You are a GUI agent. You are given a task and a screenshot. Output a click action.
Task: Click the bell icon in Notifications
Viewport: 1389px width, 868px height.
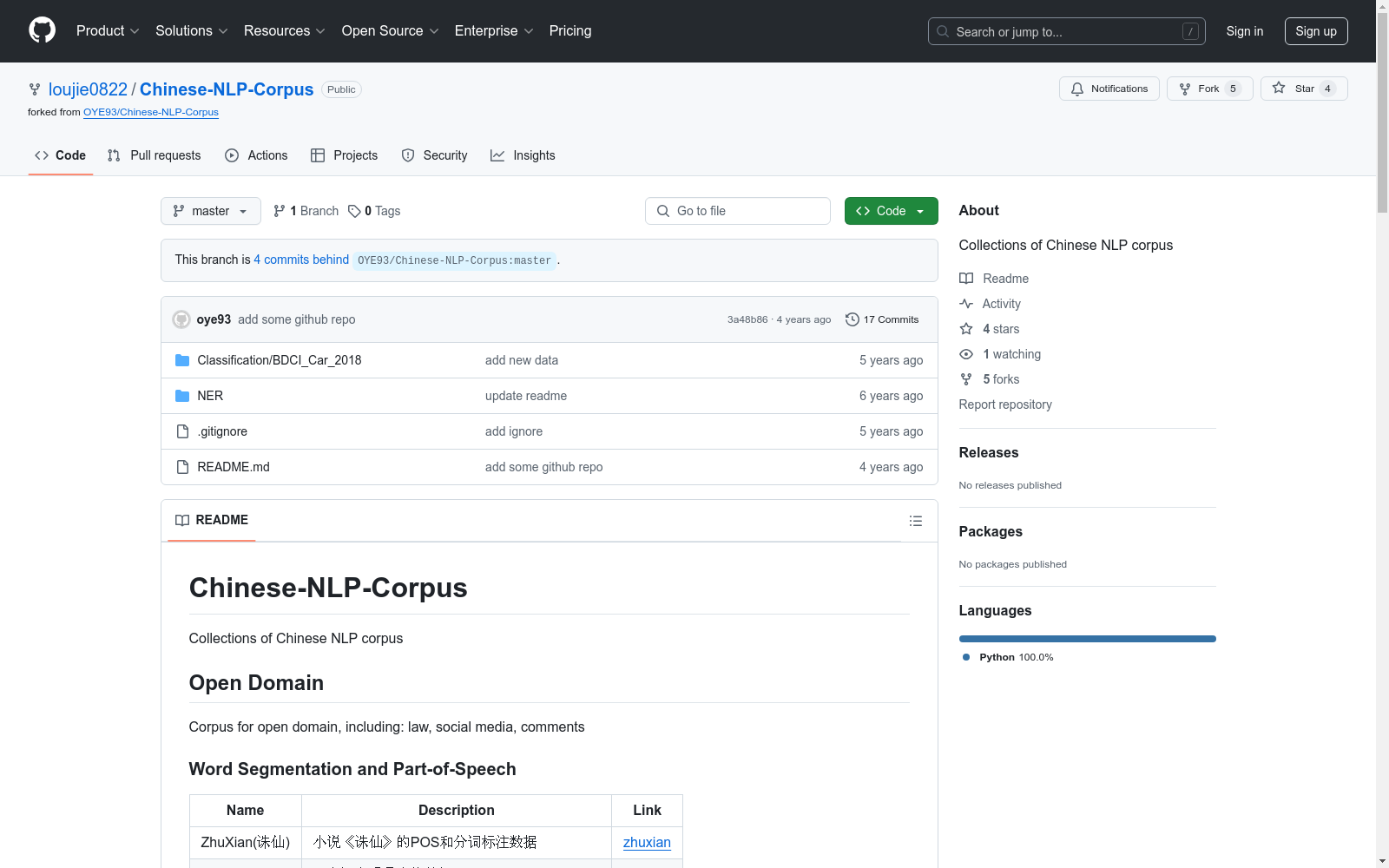[1077, 89]
